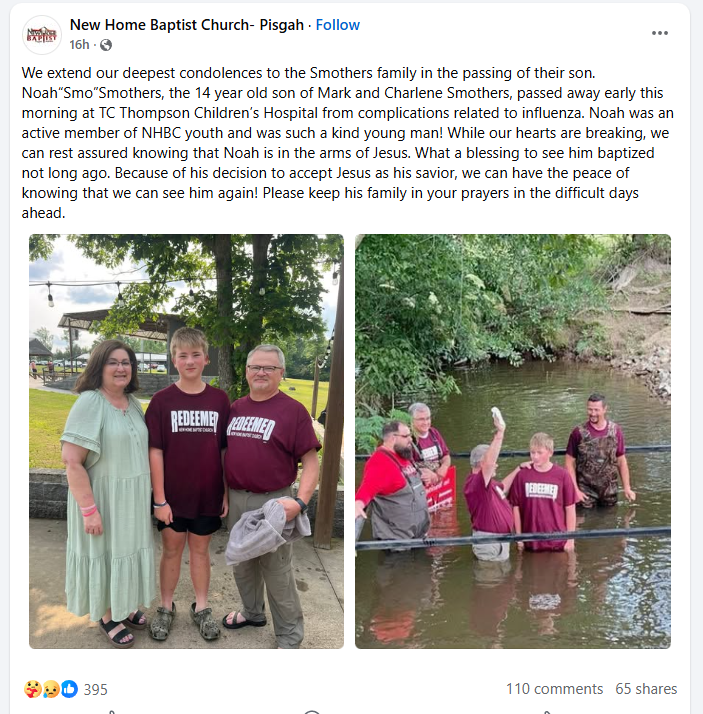
Task: Click the partially visible Like button icon
Action: pyautogui.click(x=112, y=712)
